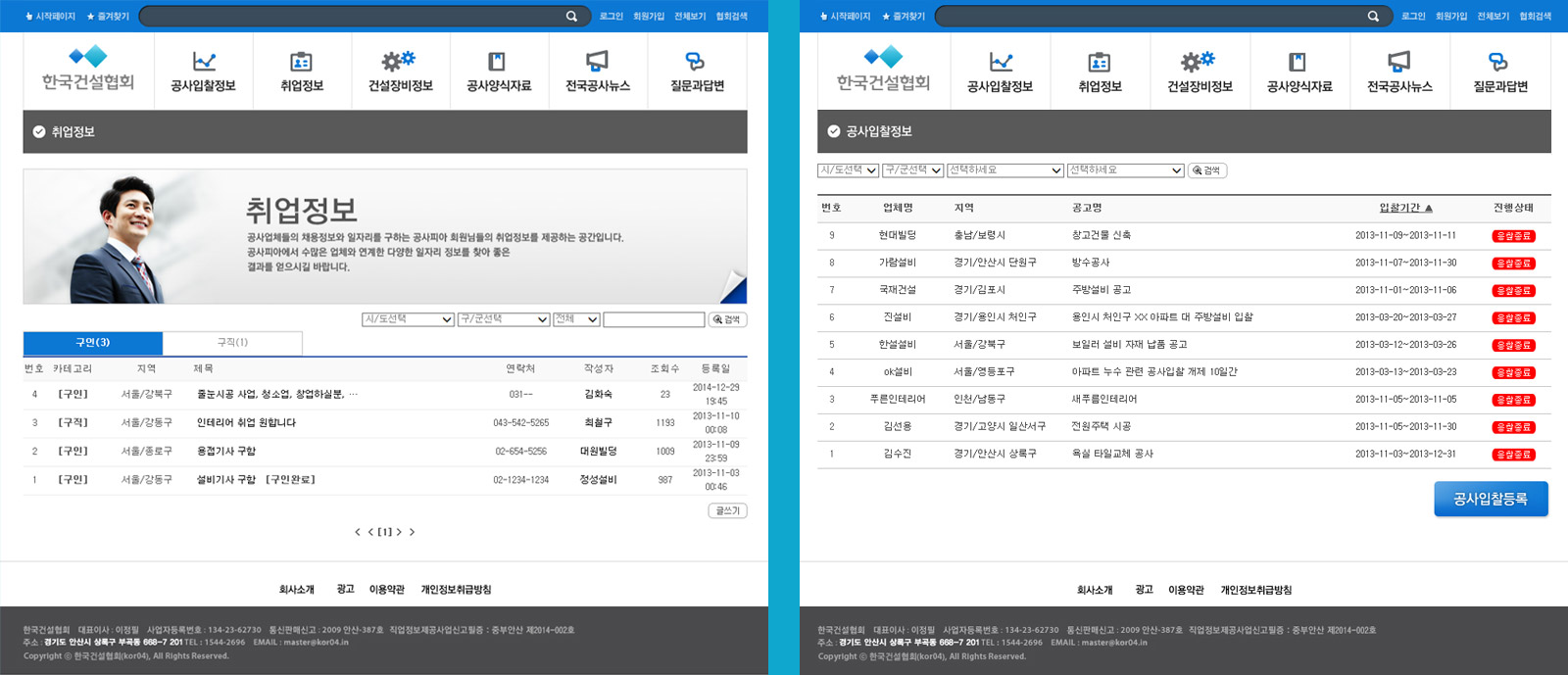
Task: Select the 구인(3) tab
Action: (x=93, y=343)
